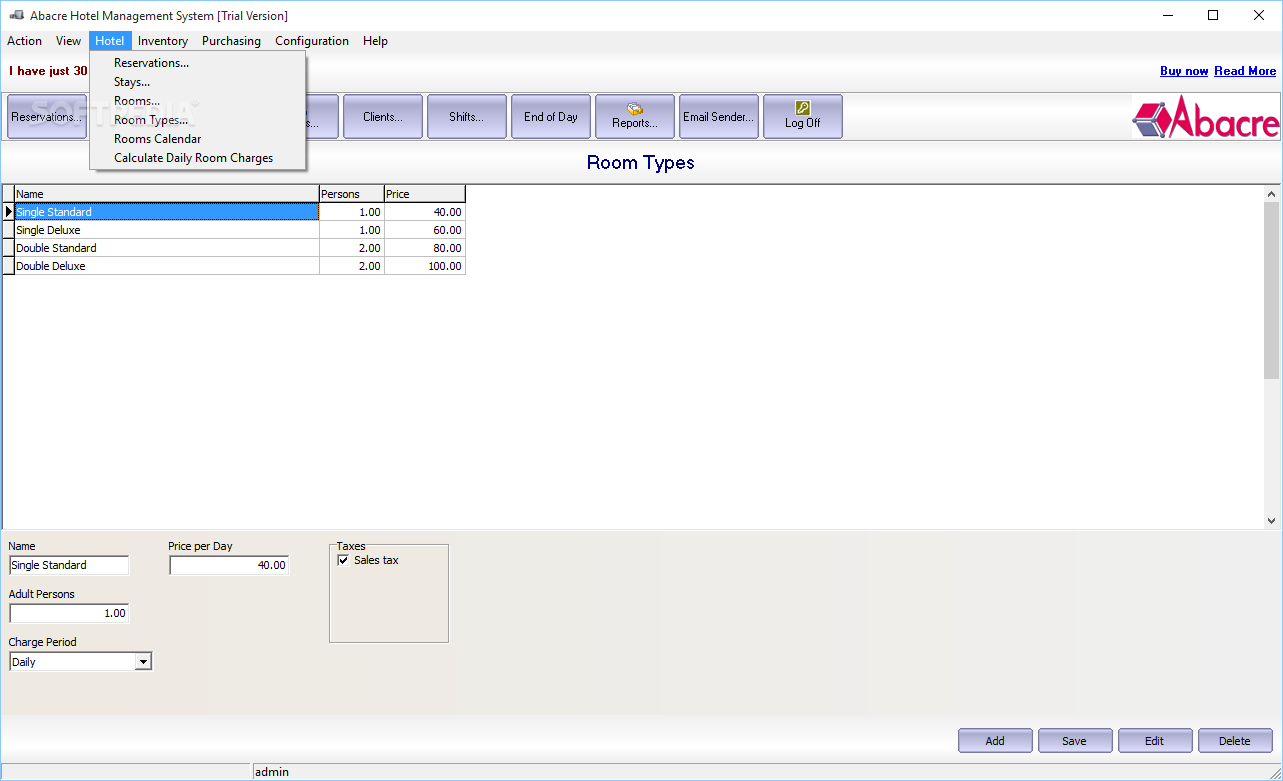Click the Email Sender... toolbar button
The image size is (1283, 781).
click(x=719, y=116)
